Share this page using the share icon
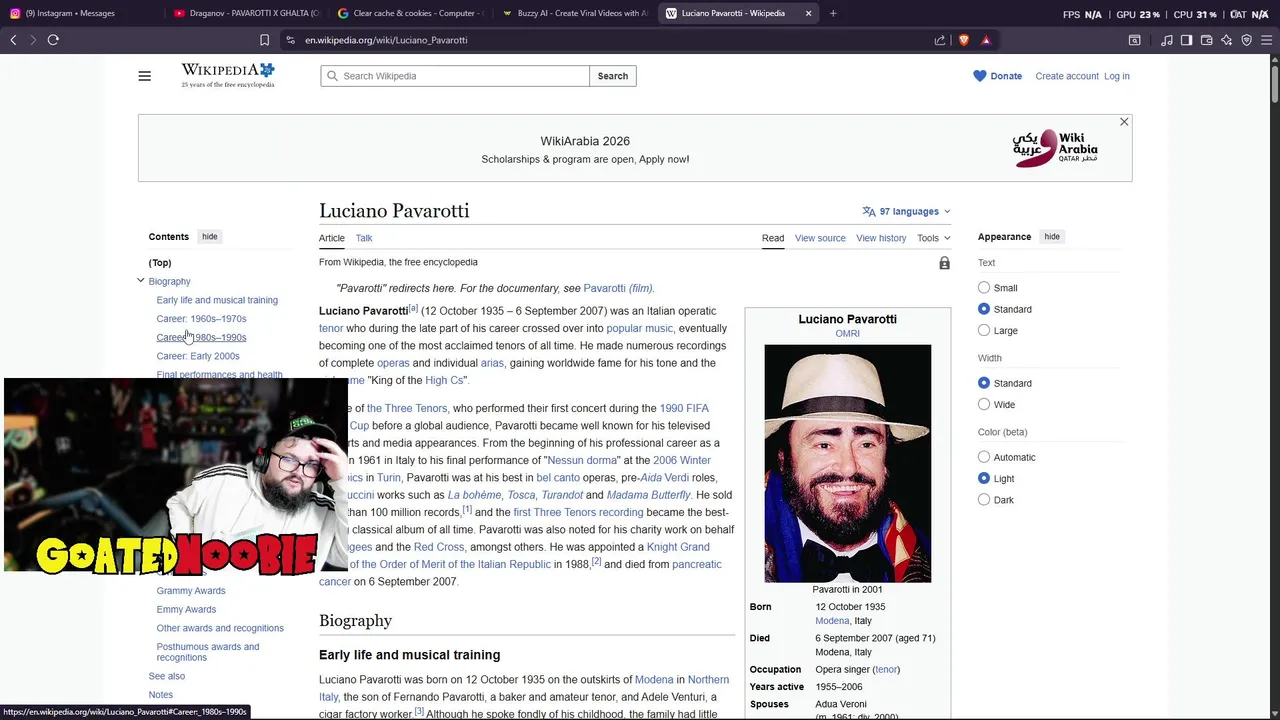 [940, 40]
